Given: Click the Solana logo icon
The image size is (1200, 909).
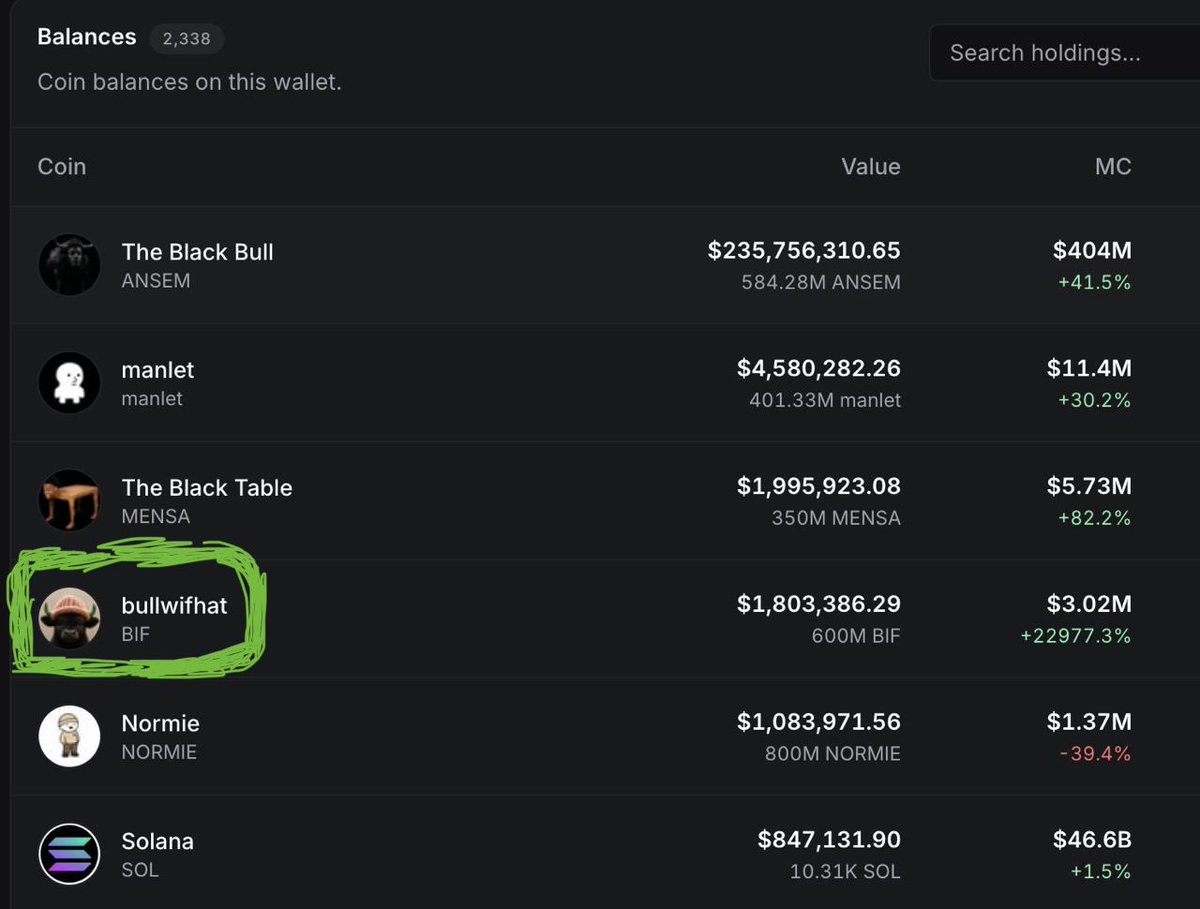Looking at the screenshot, I should (69, 854).
